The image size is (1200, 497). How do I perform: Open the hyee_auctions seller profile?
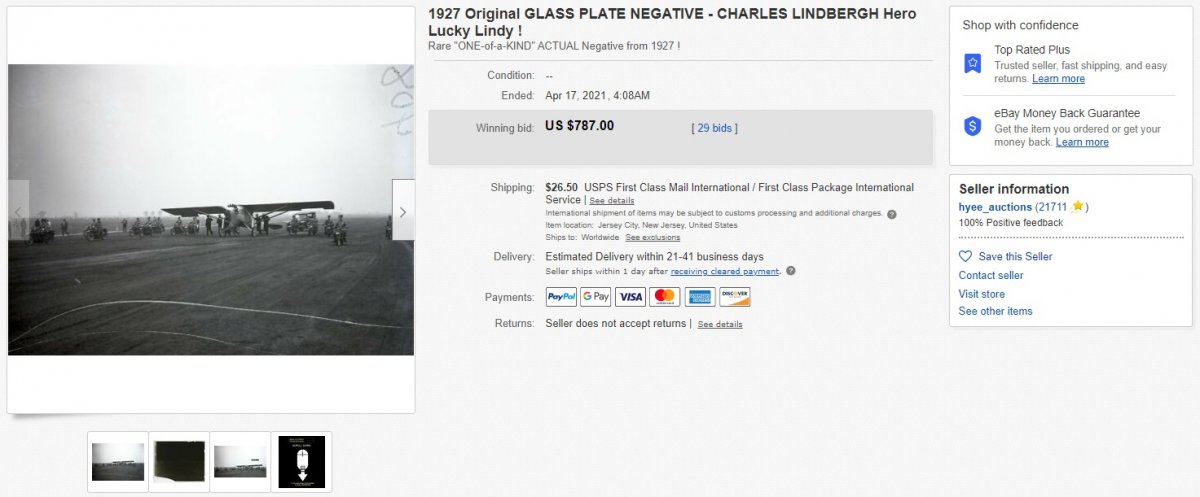click(995, 207)
